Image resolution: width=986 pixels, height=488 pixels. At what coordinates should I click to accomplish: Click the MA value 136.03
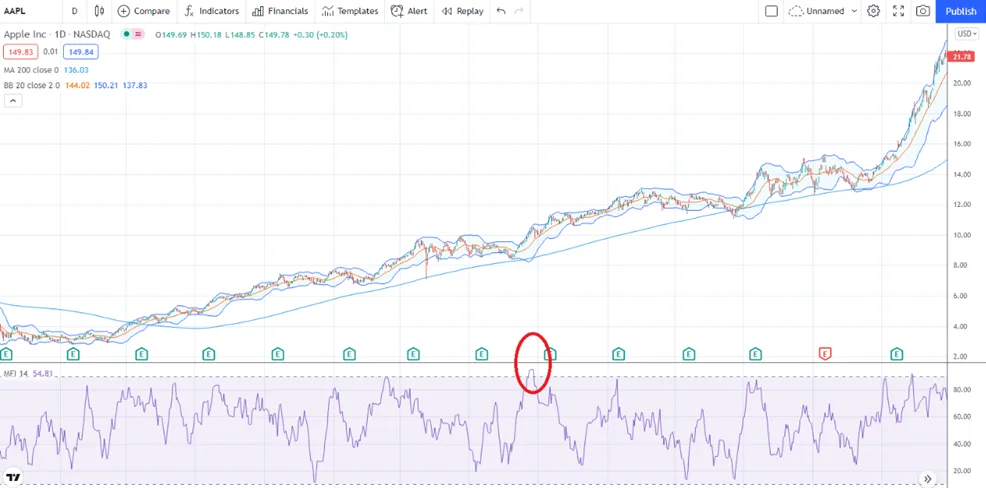76,70
